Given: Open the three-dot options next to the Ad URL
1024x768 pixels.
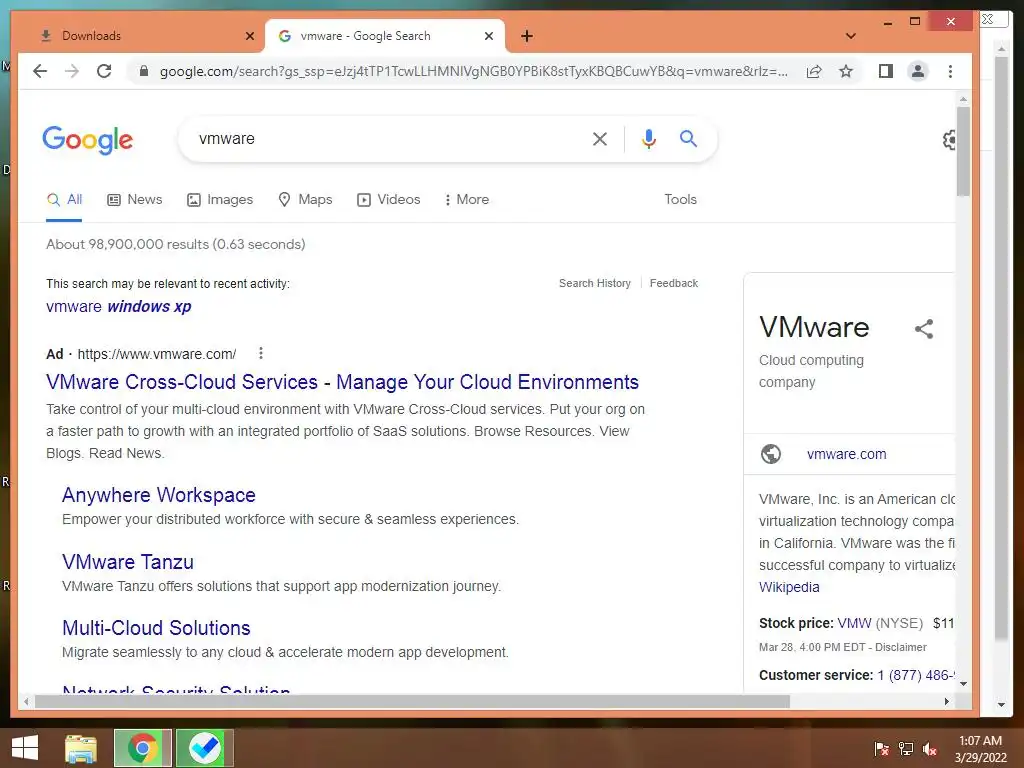Looking at the screenshot, I should (261, 353).
